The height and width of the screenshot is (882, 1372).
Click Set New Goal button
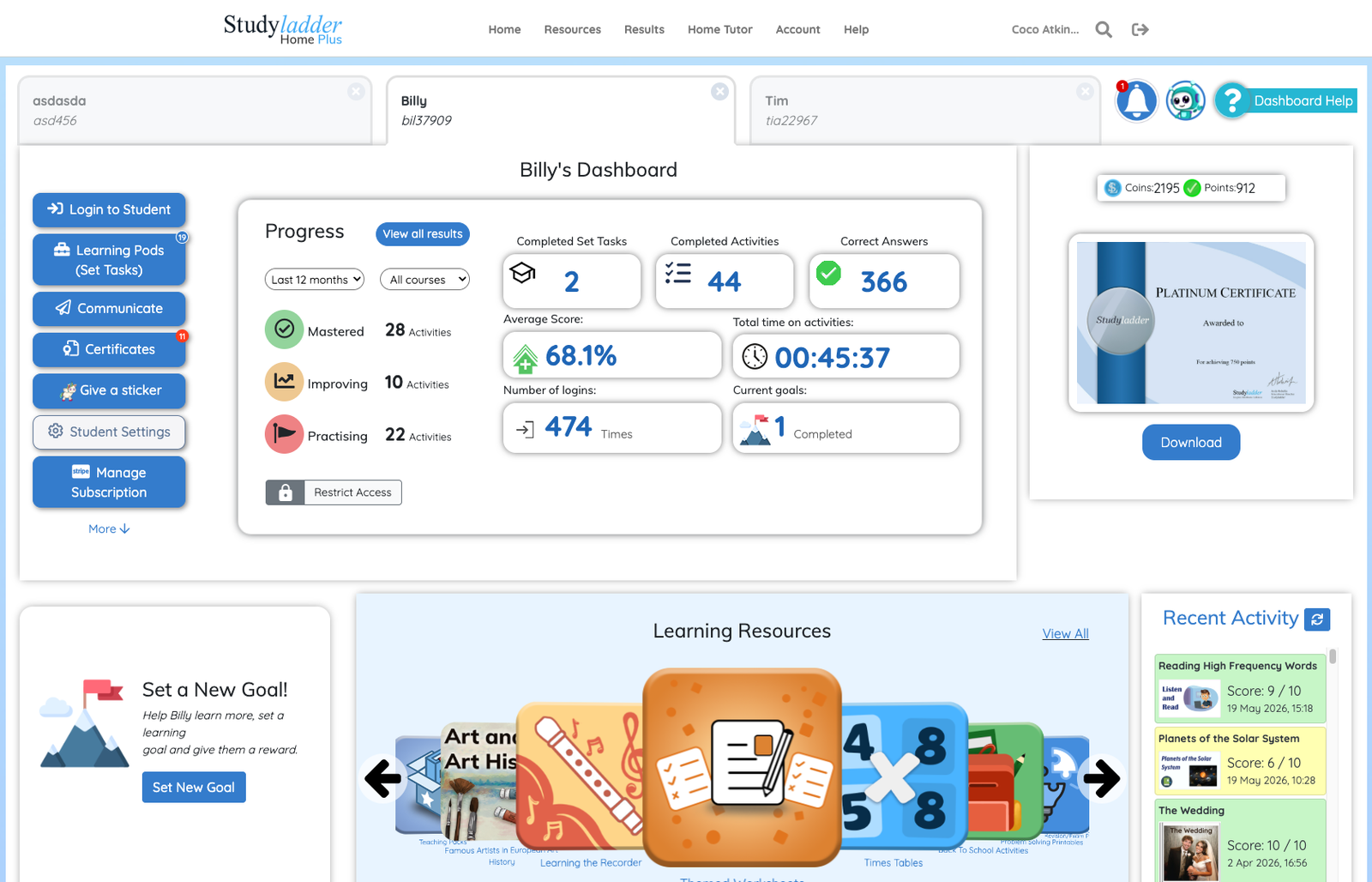pos(194,788)
